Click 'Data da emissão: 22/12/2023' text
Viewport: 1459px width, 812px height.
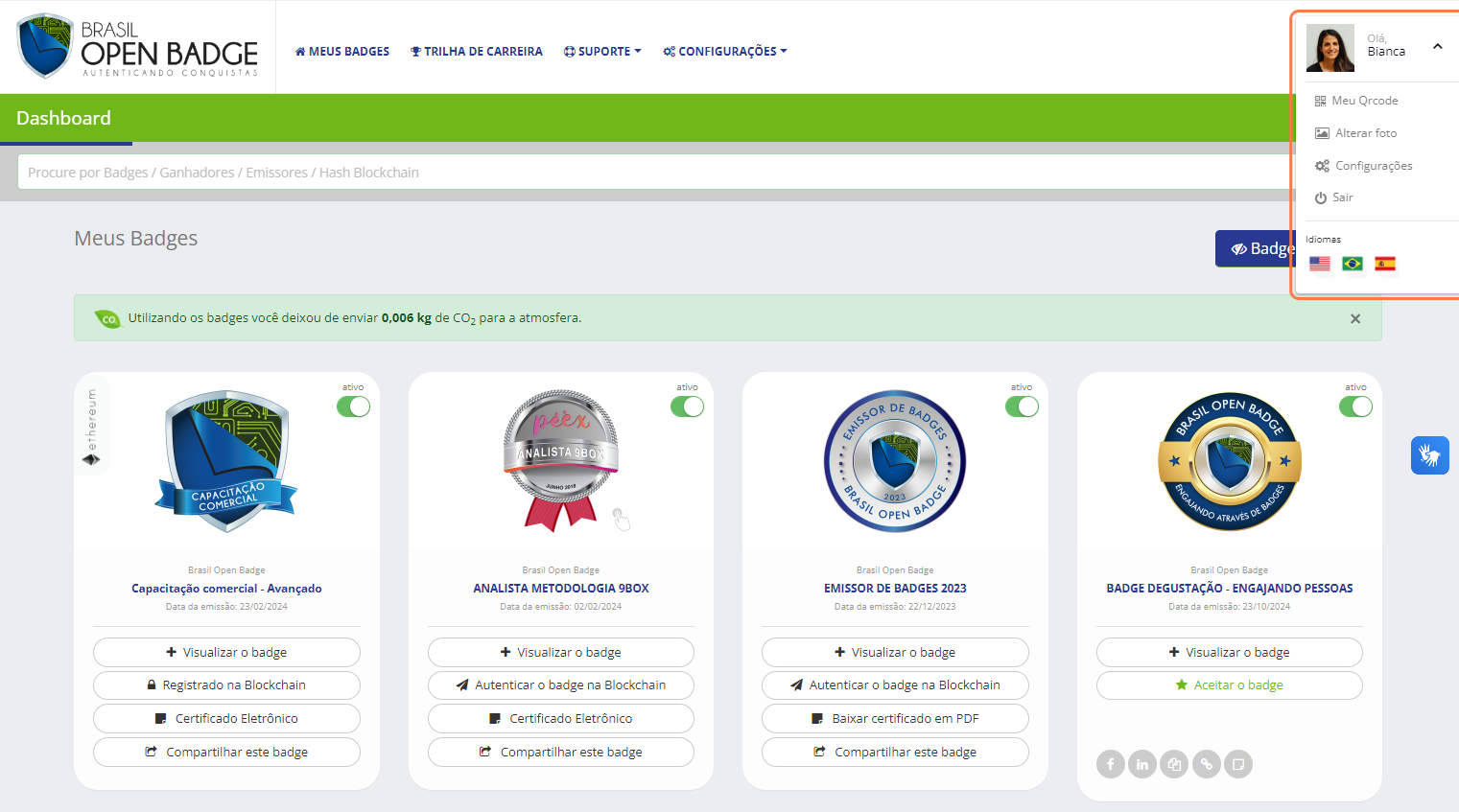(x=895, y=607)
